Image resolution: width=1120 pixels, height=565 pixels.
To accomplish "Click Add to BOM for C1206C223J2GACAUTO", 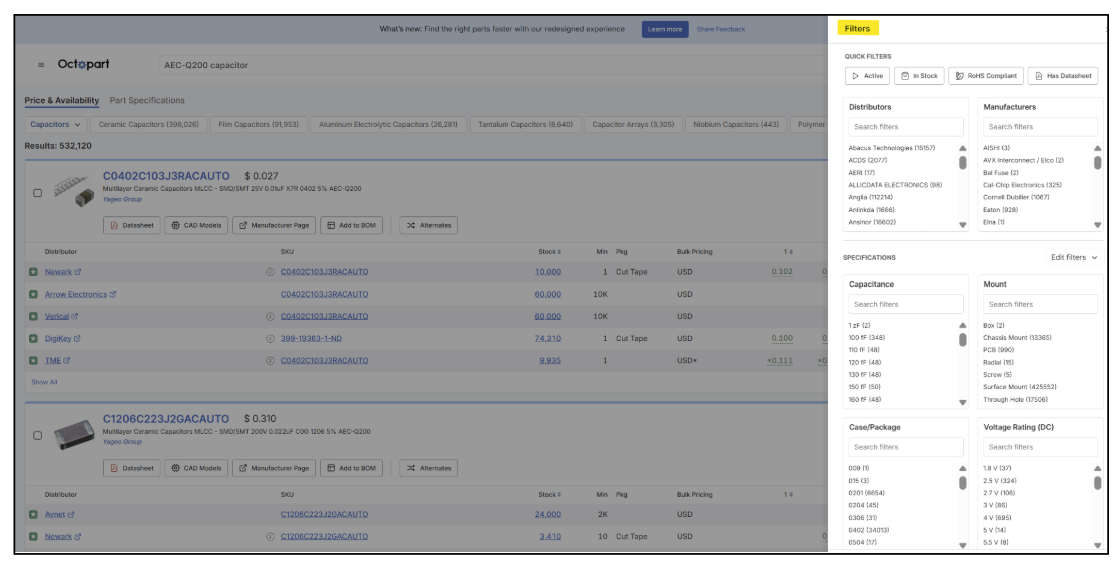I will pos(351,469).
